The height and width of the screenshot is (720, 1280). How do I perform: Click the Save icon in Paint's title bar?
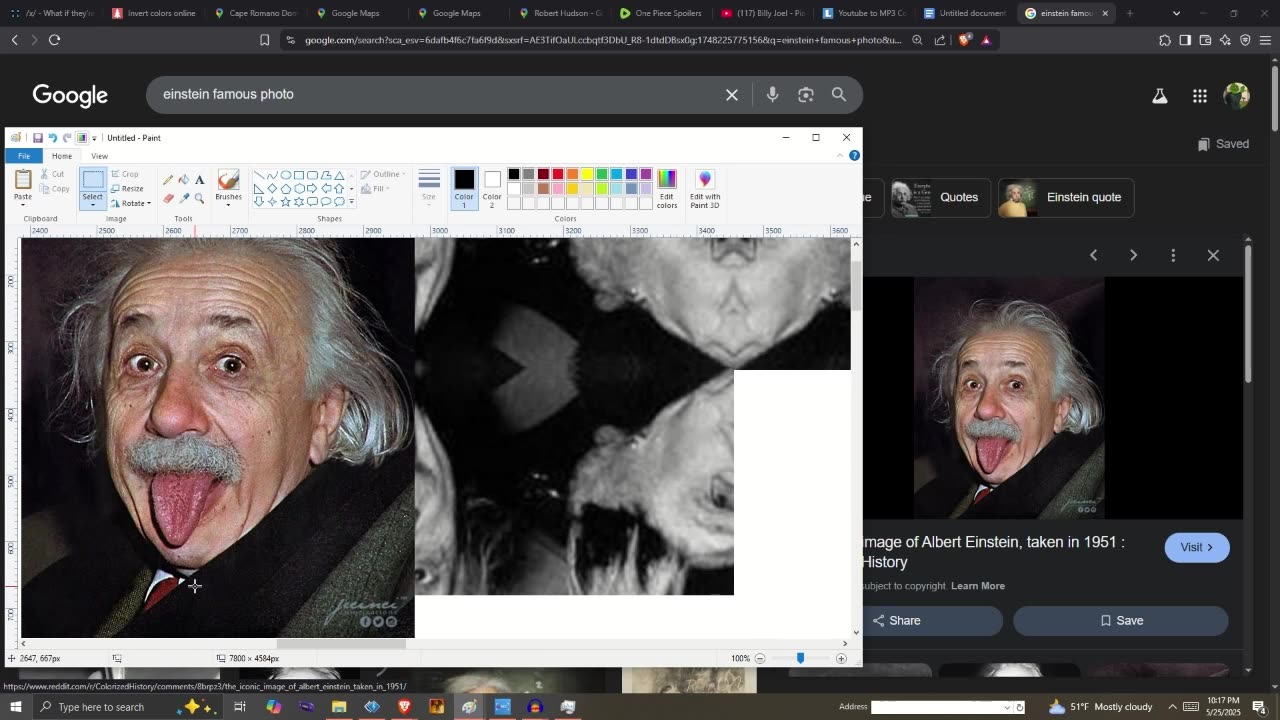(x=37, y=138)
